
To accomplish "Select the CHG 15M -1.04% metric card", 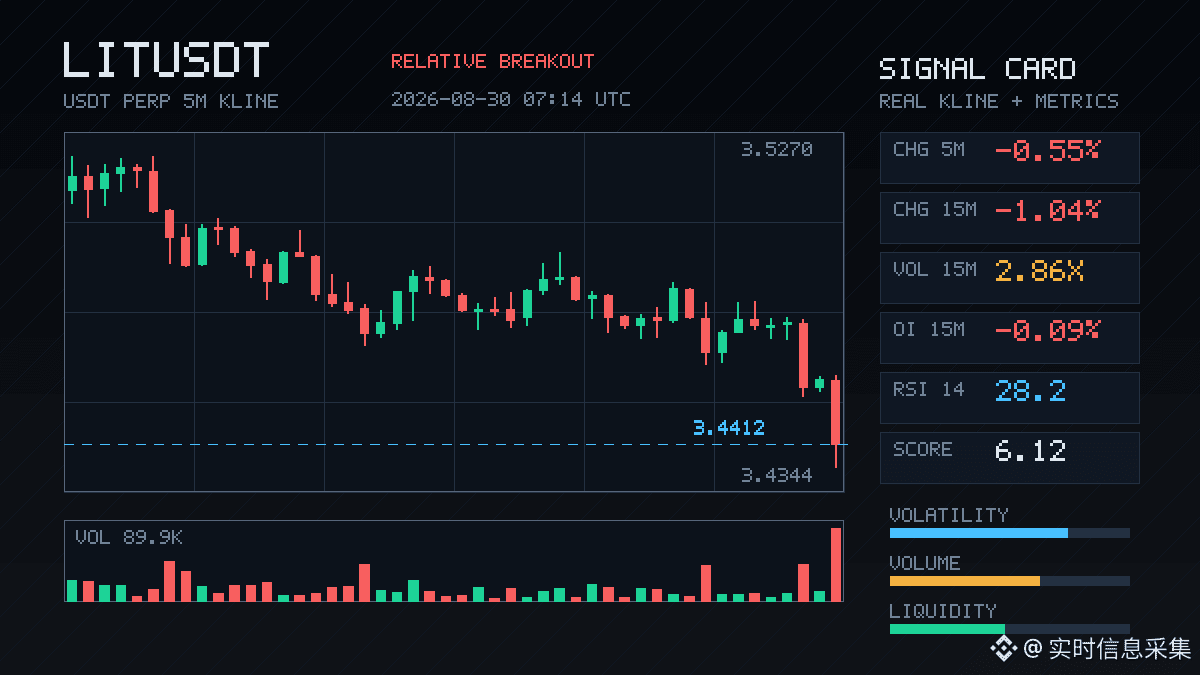I will pyautogui.click(x=1009, y=218).
